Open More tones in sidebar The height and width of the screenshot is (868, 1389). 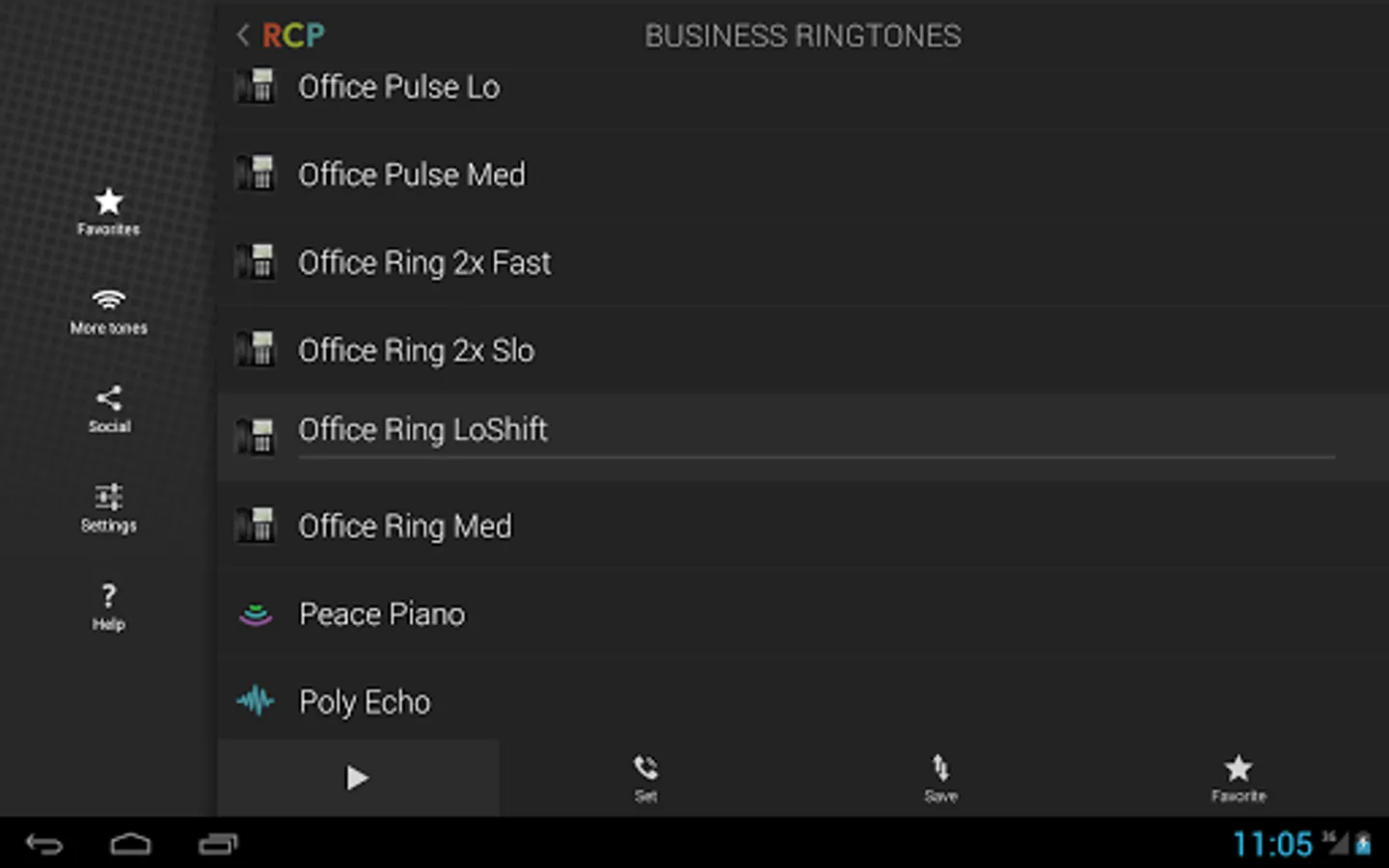[x=108, y=311]
